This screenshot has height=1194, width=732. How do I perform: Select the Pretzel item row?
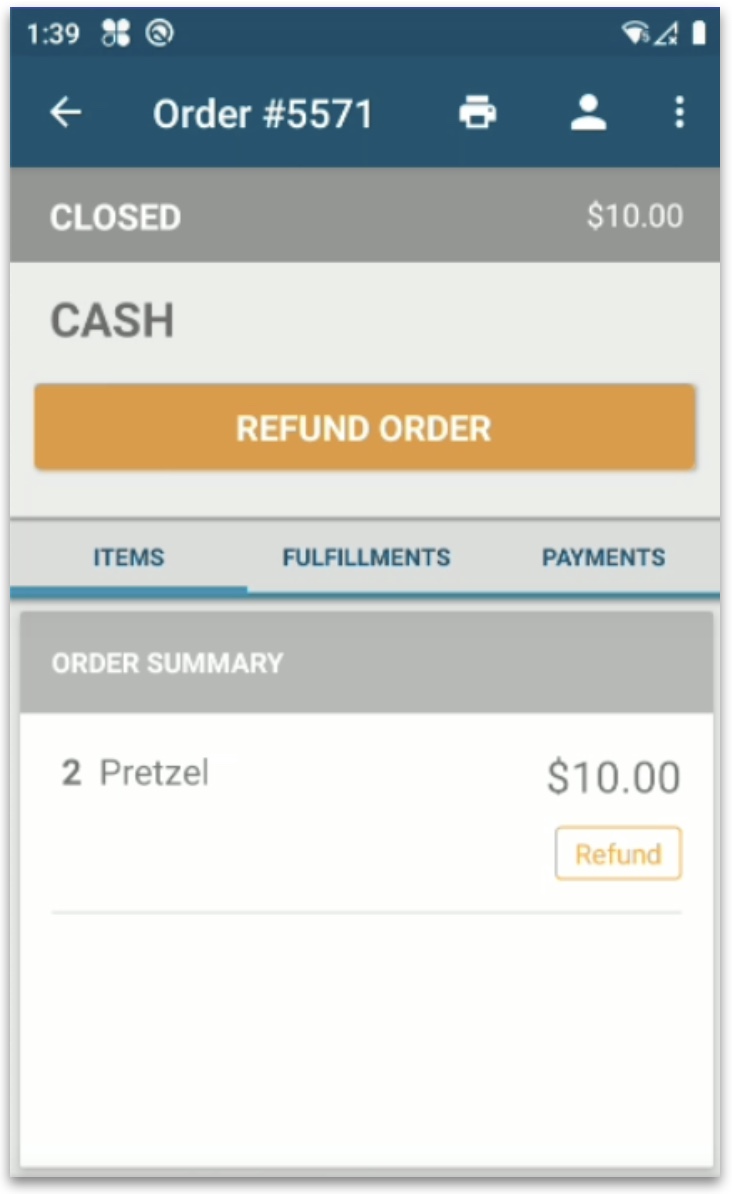366,813
